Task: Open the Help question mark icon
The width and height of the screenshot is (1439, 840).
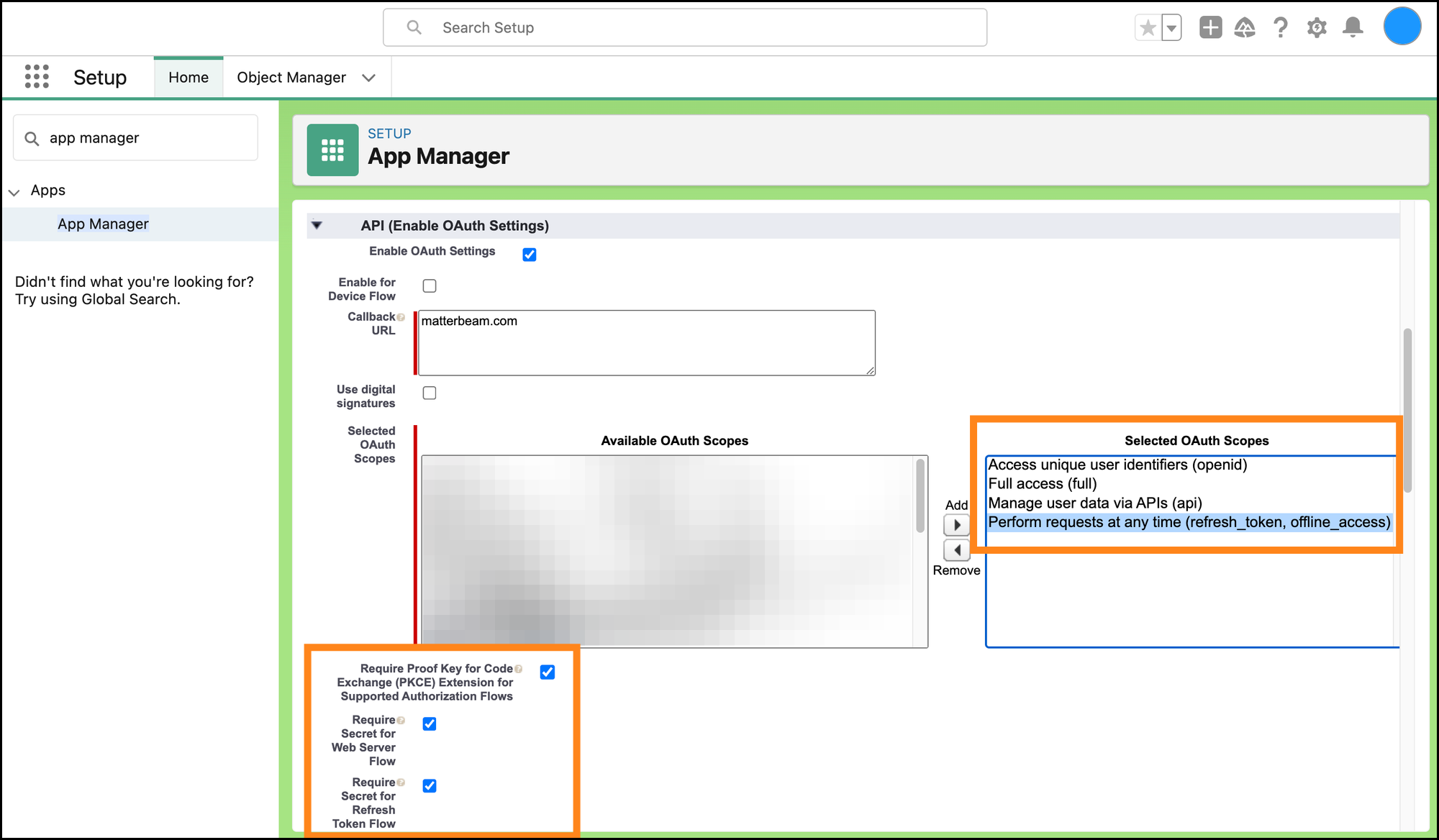Action: tap(1281, 28)
